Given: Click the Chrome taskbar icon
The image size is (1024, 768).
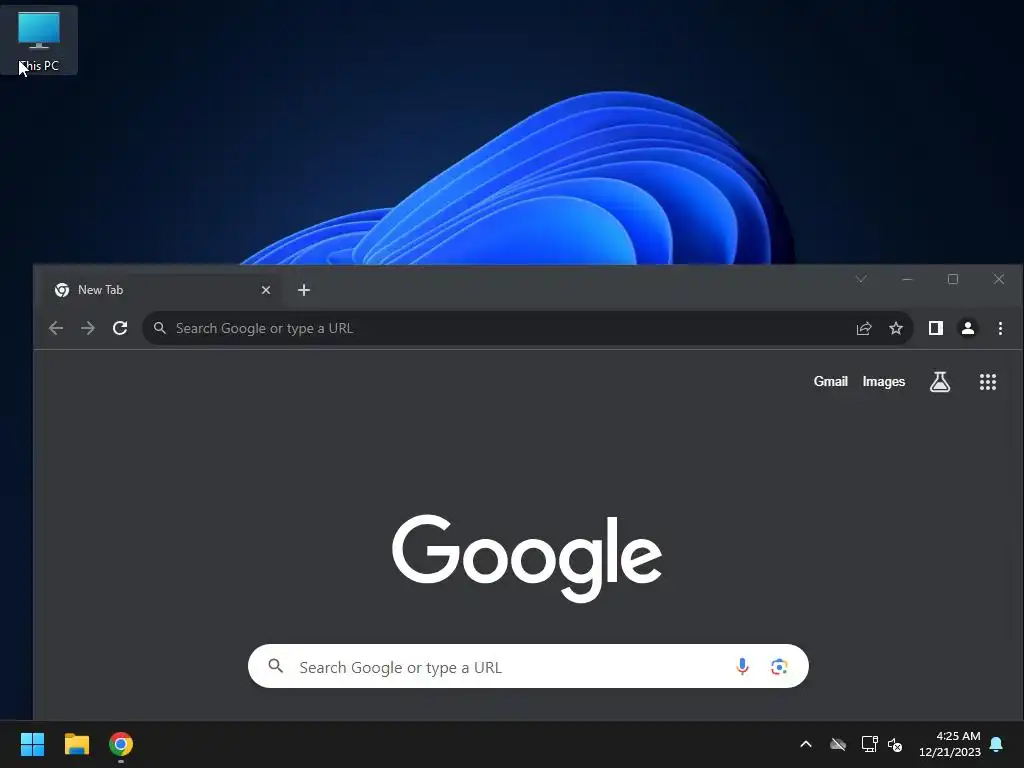Looking at the screenshot, I should [121, 744].
